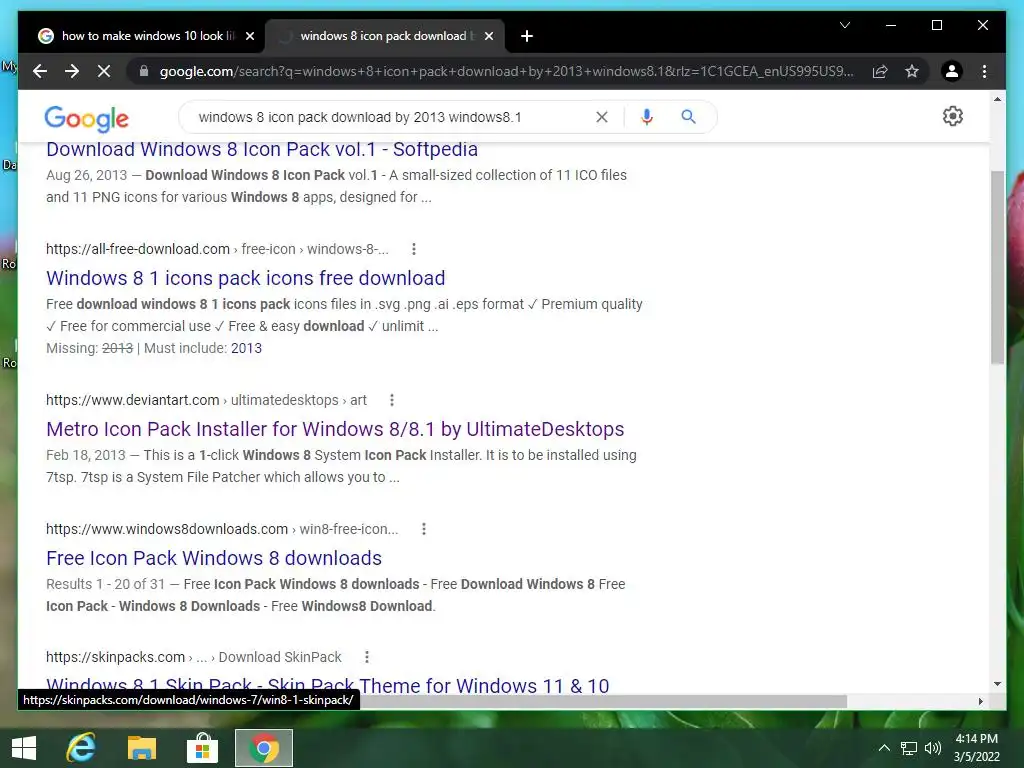Open the Windows Start menu

24,748
